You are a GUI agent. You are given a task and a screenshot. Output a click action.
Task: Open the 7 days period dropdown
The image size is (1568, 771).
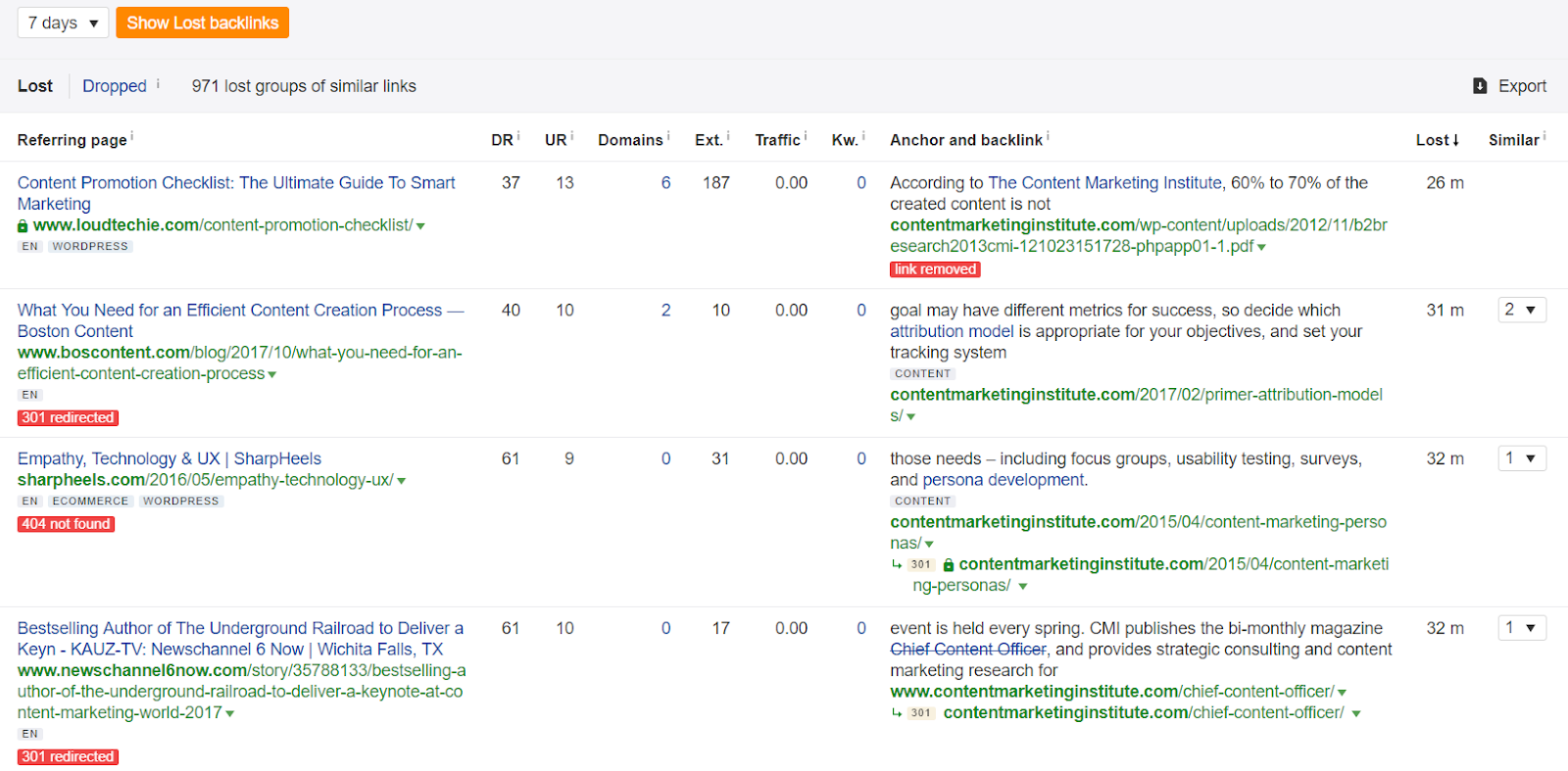point(63,23)
